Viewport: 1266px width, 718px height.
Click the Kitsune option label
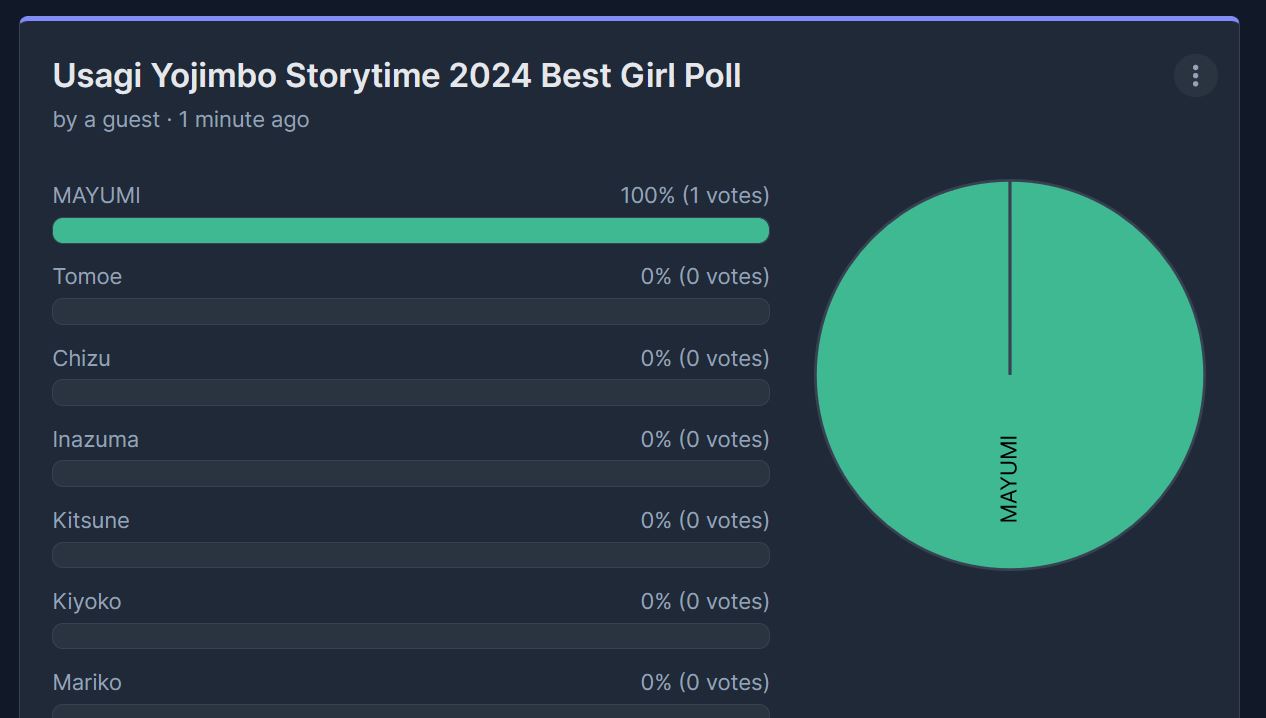point(90,520)
